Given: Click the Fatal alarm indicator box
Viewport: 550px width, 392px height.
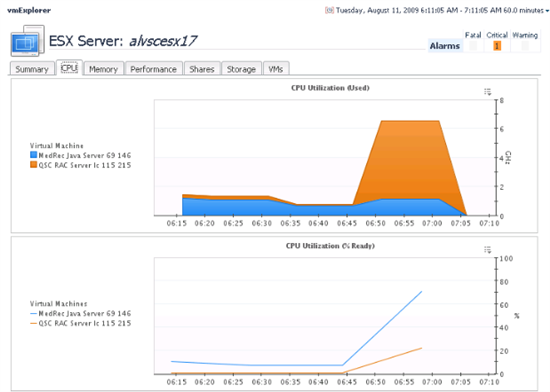Looking at the screenshot, I should pyautogui.click(x=473, y=46).
